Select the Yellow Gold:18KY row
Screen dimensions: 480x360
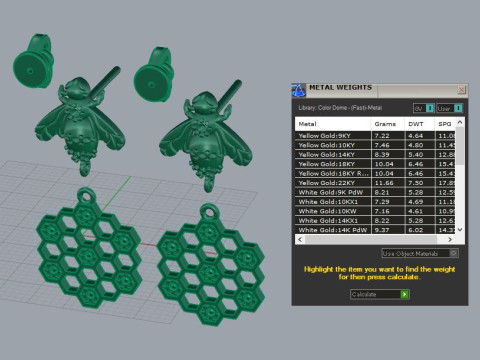pyautogui.click(x=375, y=164)
